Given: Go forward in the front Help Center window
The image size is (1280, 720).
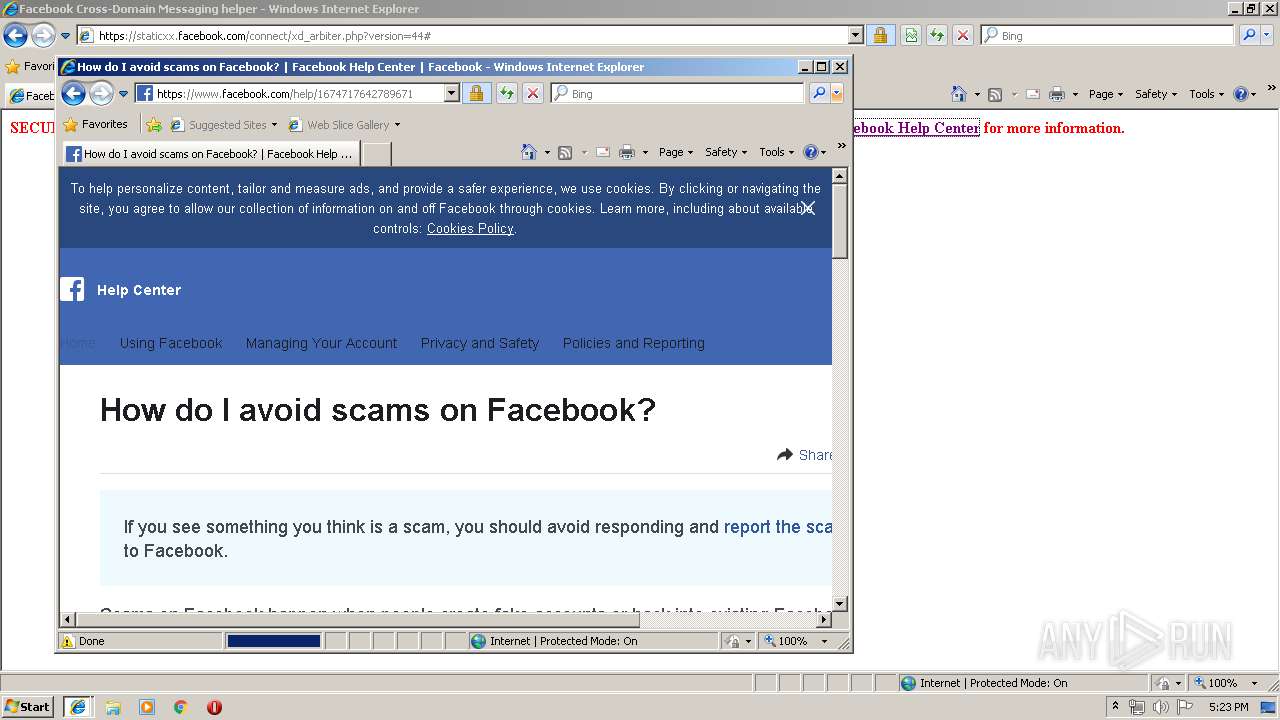Looking at the screenshot, I should 101,94.
